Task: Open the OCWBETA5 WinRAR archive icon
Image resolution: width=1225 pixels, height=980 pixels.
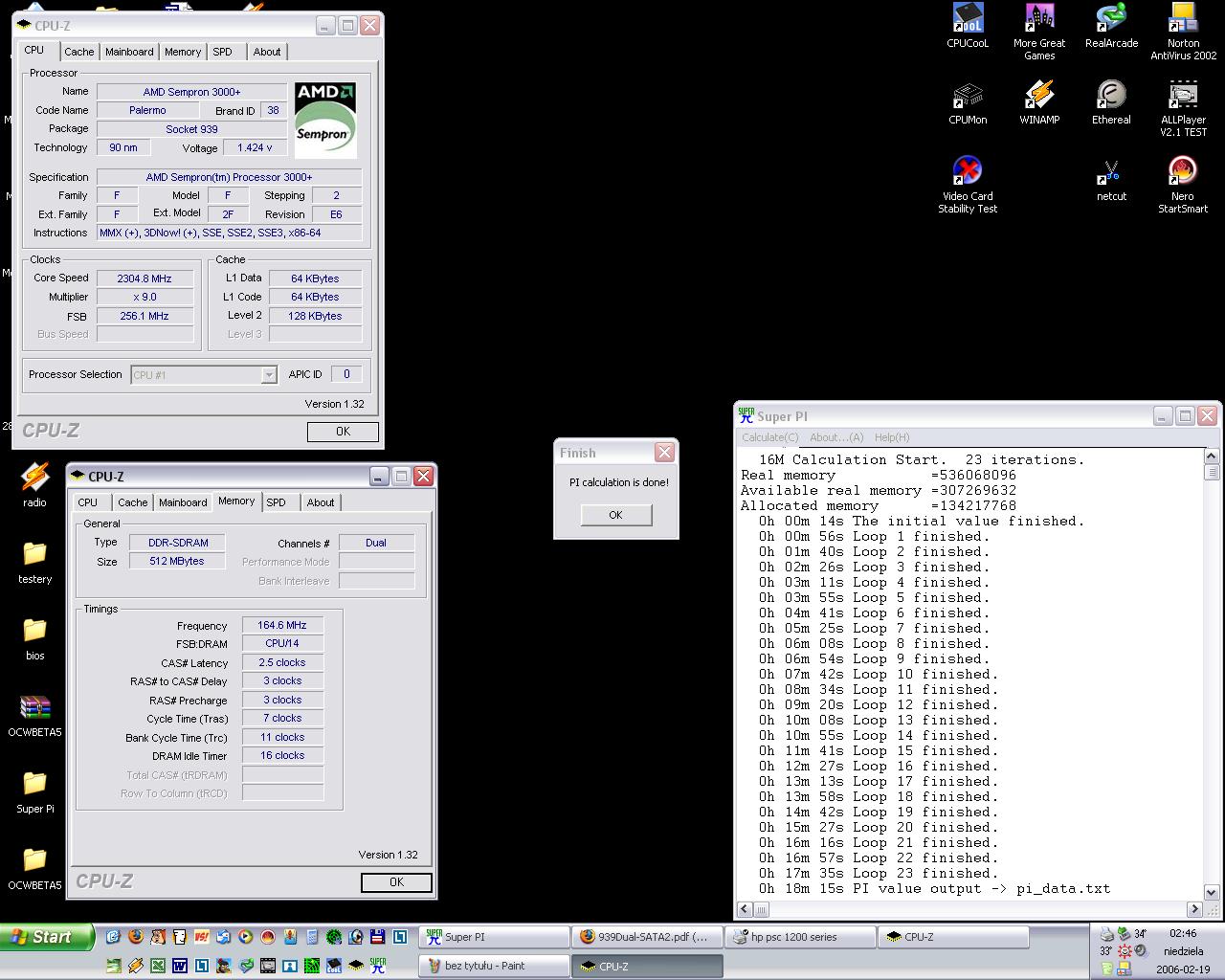Action: click(x=34, y=708)
